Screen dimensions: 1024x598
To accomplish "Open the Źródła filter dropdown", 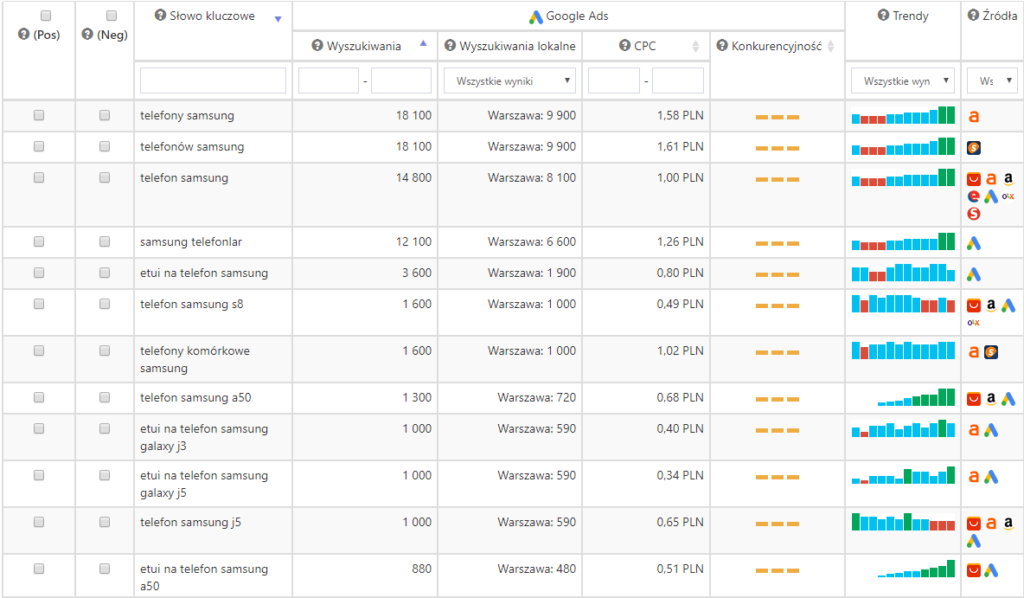I will pos(992,81).
